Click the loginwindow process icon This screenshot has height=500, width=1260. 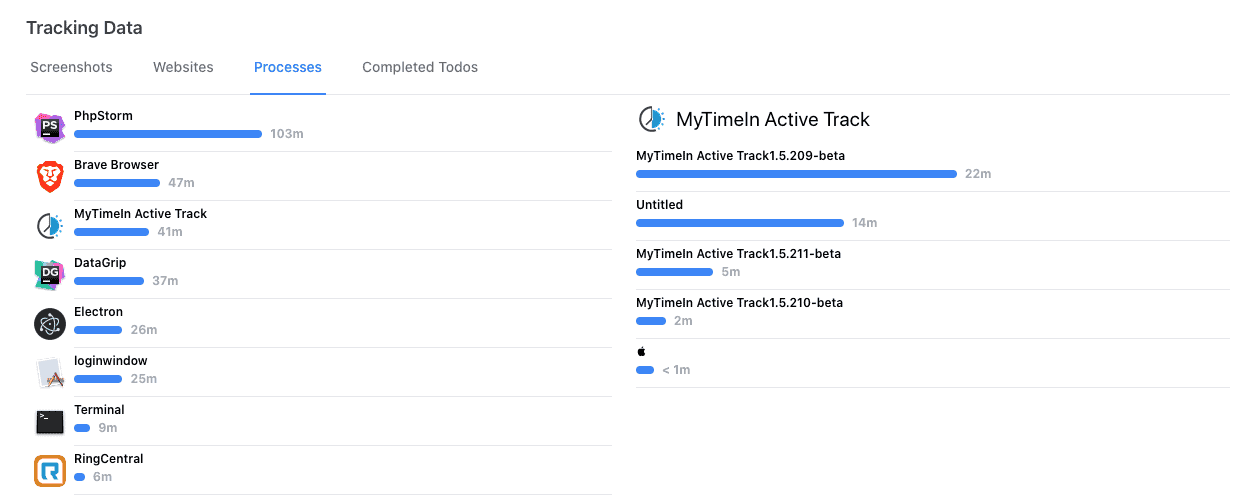click(50, 372)
